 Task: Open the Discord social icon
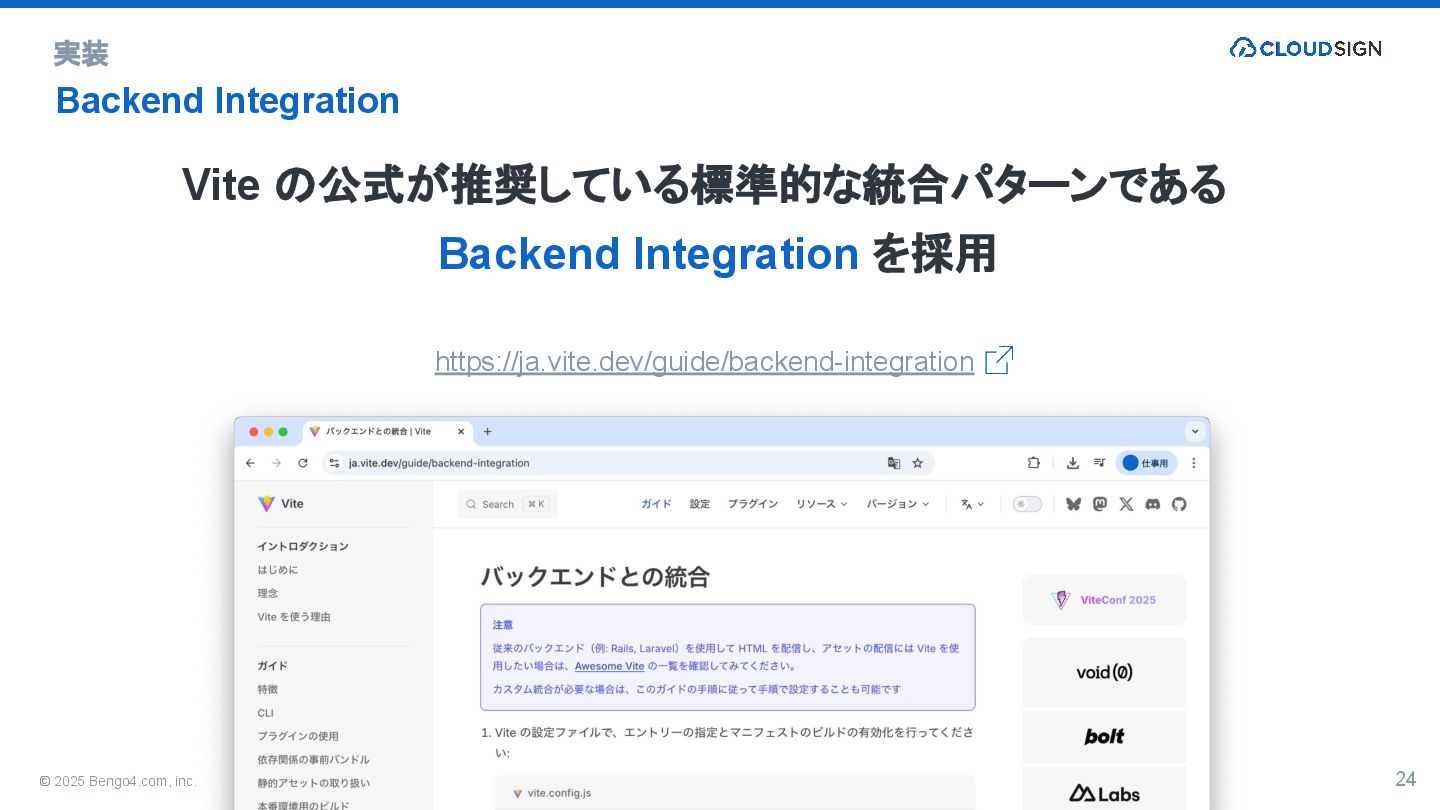[1152, 504]
